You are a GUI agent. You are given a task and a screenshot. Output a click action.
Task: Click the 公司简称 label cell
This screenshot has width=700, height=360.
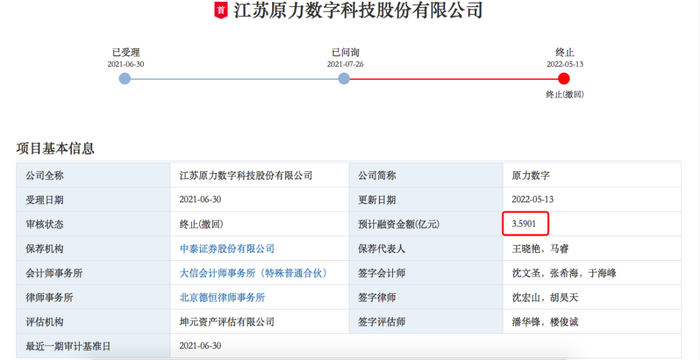426,176
